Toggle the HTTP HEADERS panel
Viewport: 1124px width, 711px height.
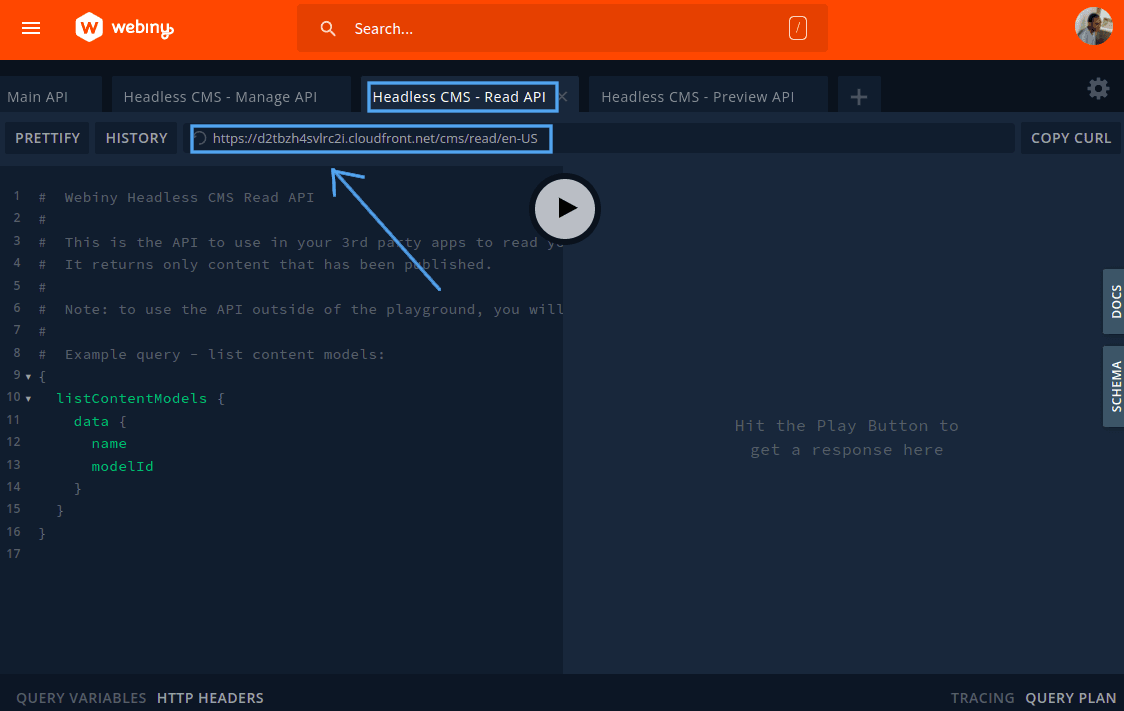click(x=210, y=697)
